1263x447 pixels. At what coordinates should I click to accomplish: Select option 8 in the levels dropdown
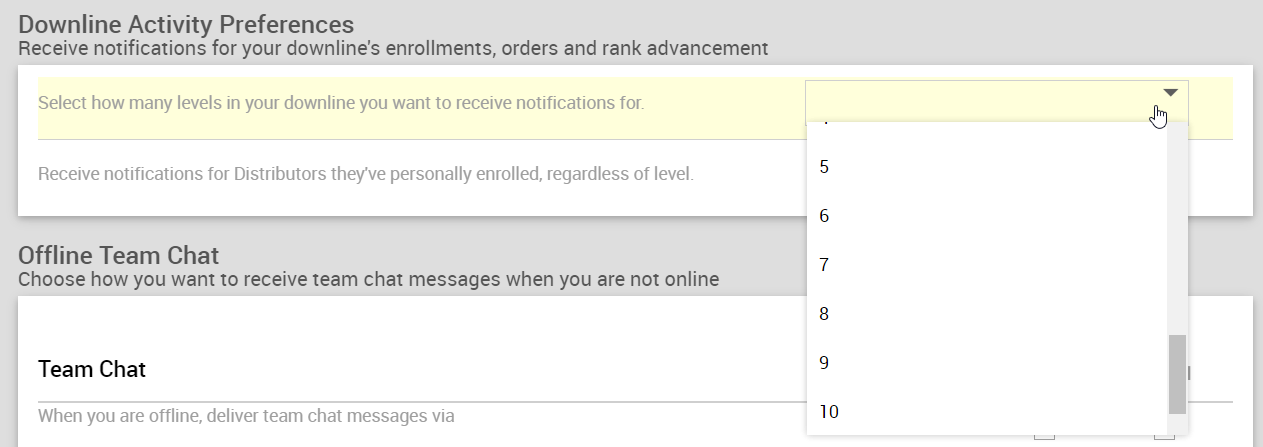pos(824,314)
